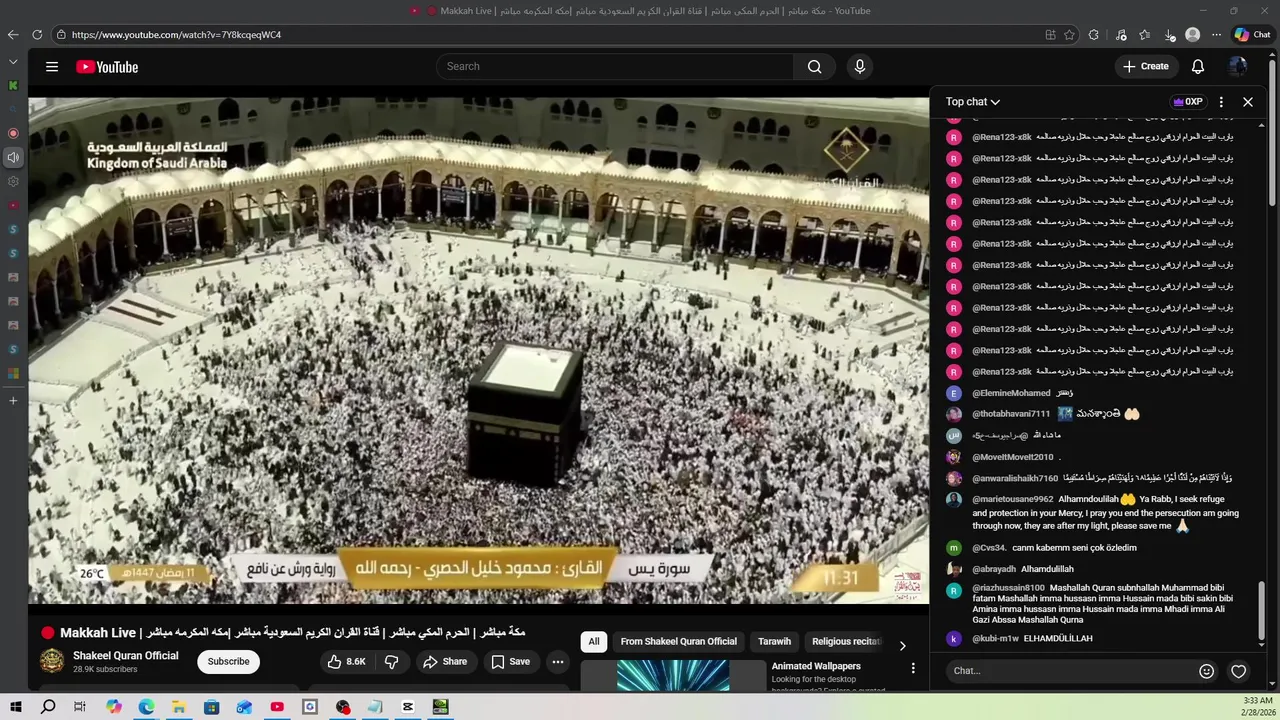The width and height of the screenshot is (1280, 720).
Task: Open chat emoji picker
Action: pos(1206,671)
